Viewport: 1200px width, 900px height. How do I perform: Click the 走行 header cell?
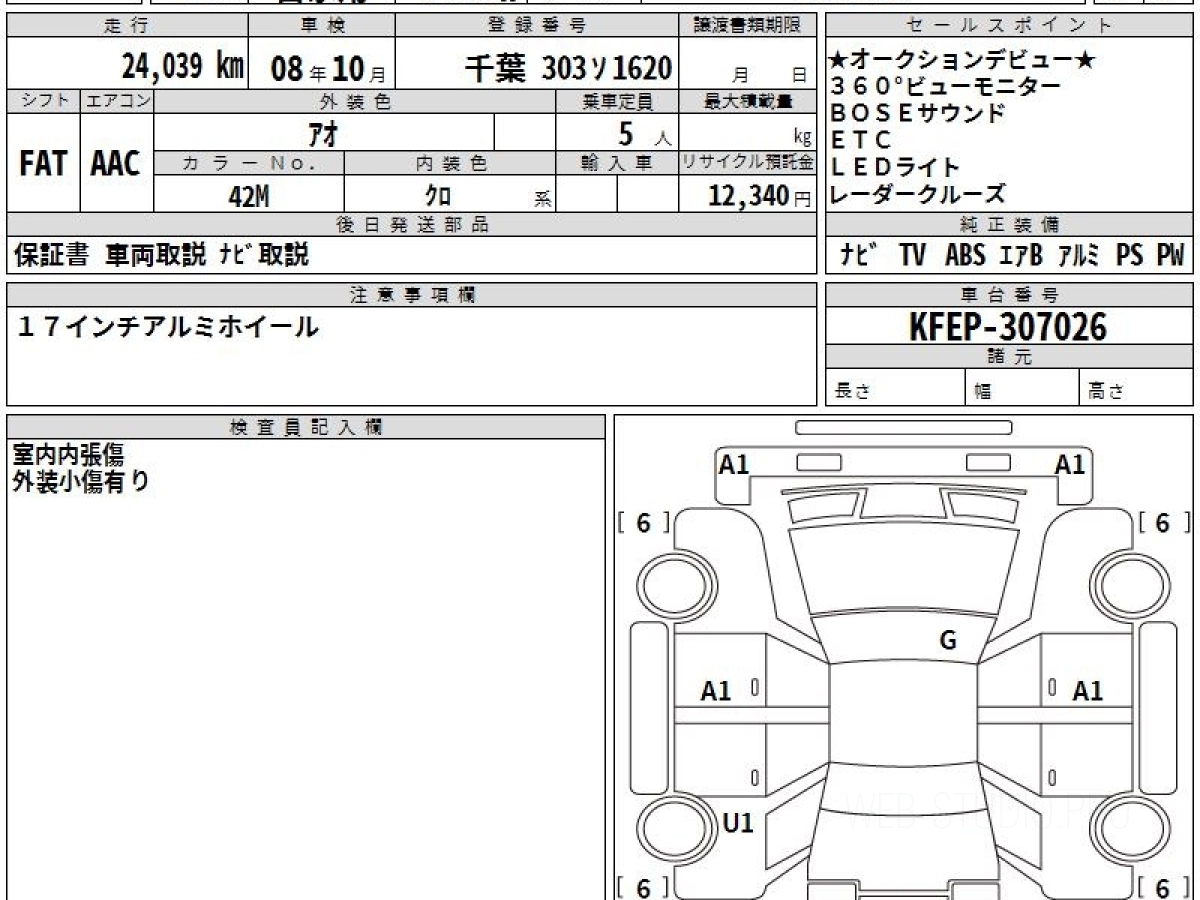coord(127,26)
